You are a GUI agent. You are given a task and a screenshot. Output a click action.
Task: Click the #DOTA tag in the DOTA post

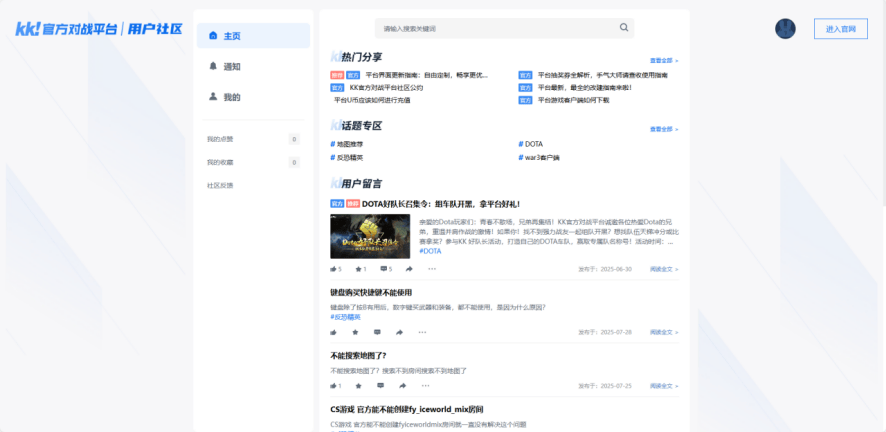pos(431,251)
